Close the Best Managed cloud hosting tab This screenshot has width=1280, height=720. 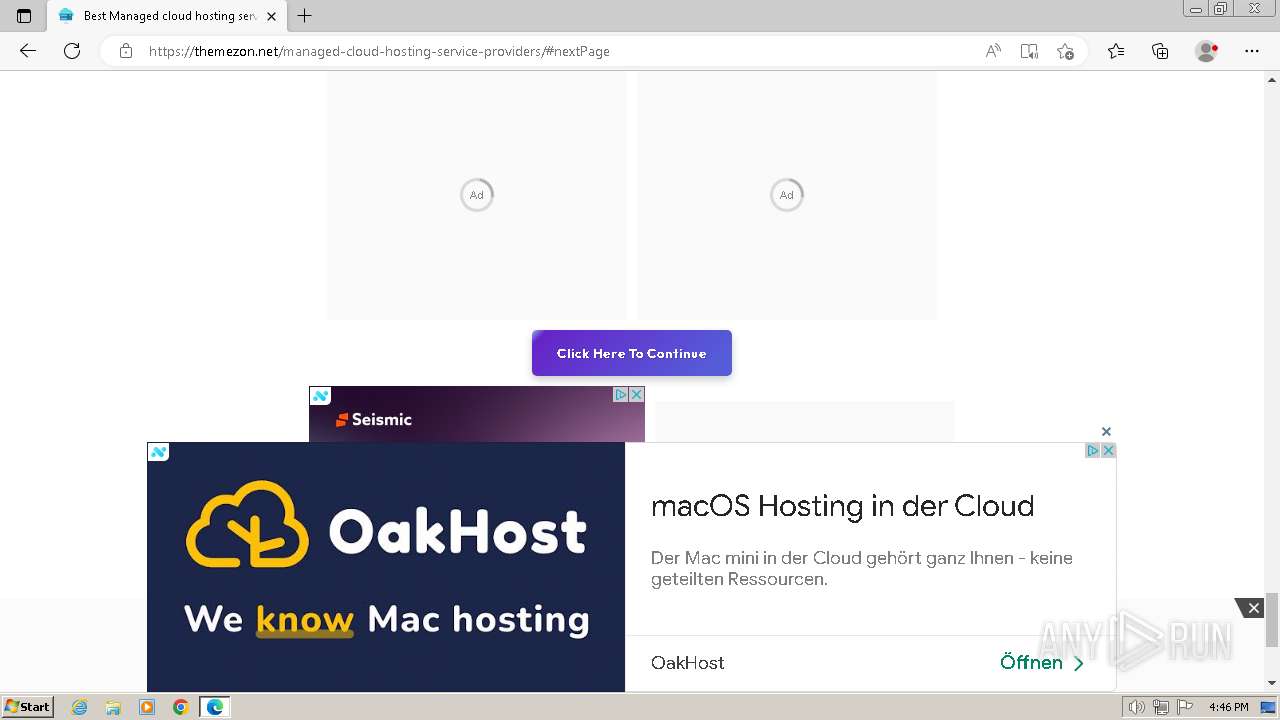tap(271, 16)
